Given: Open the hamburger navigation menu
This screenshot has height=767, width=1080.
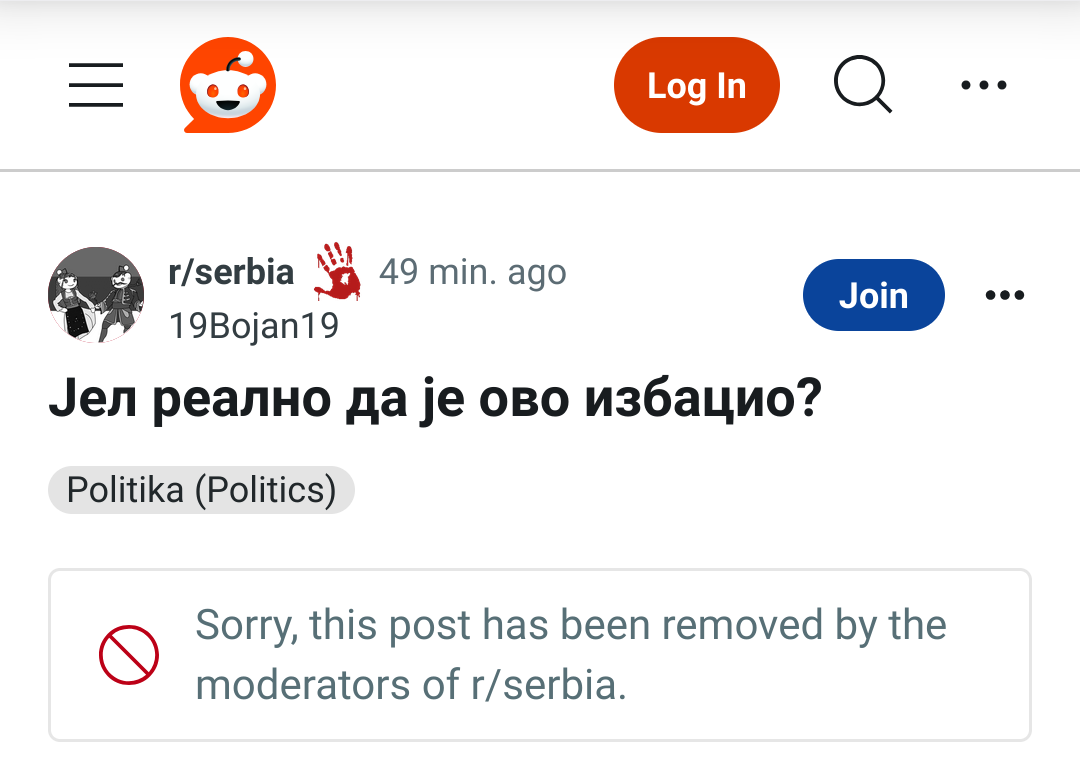Looking at the screenshot, I should pos(96,85).
